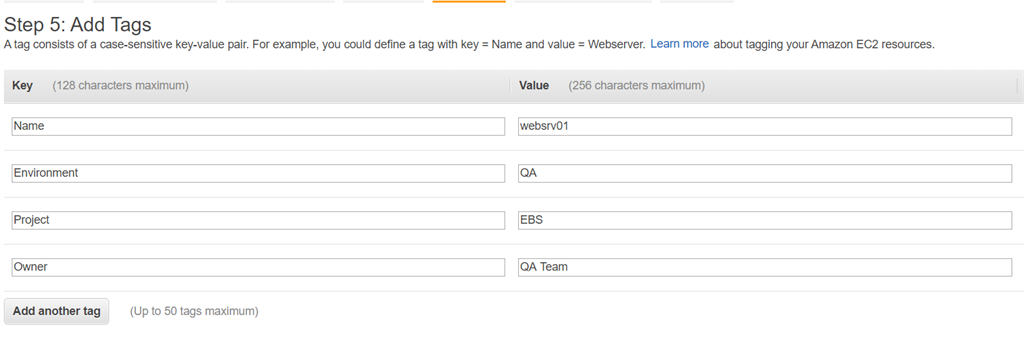Viewport: 1024px width, 362px height.
Task: Click the Value column header
Action: pos(534,86)
